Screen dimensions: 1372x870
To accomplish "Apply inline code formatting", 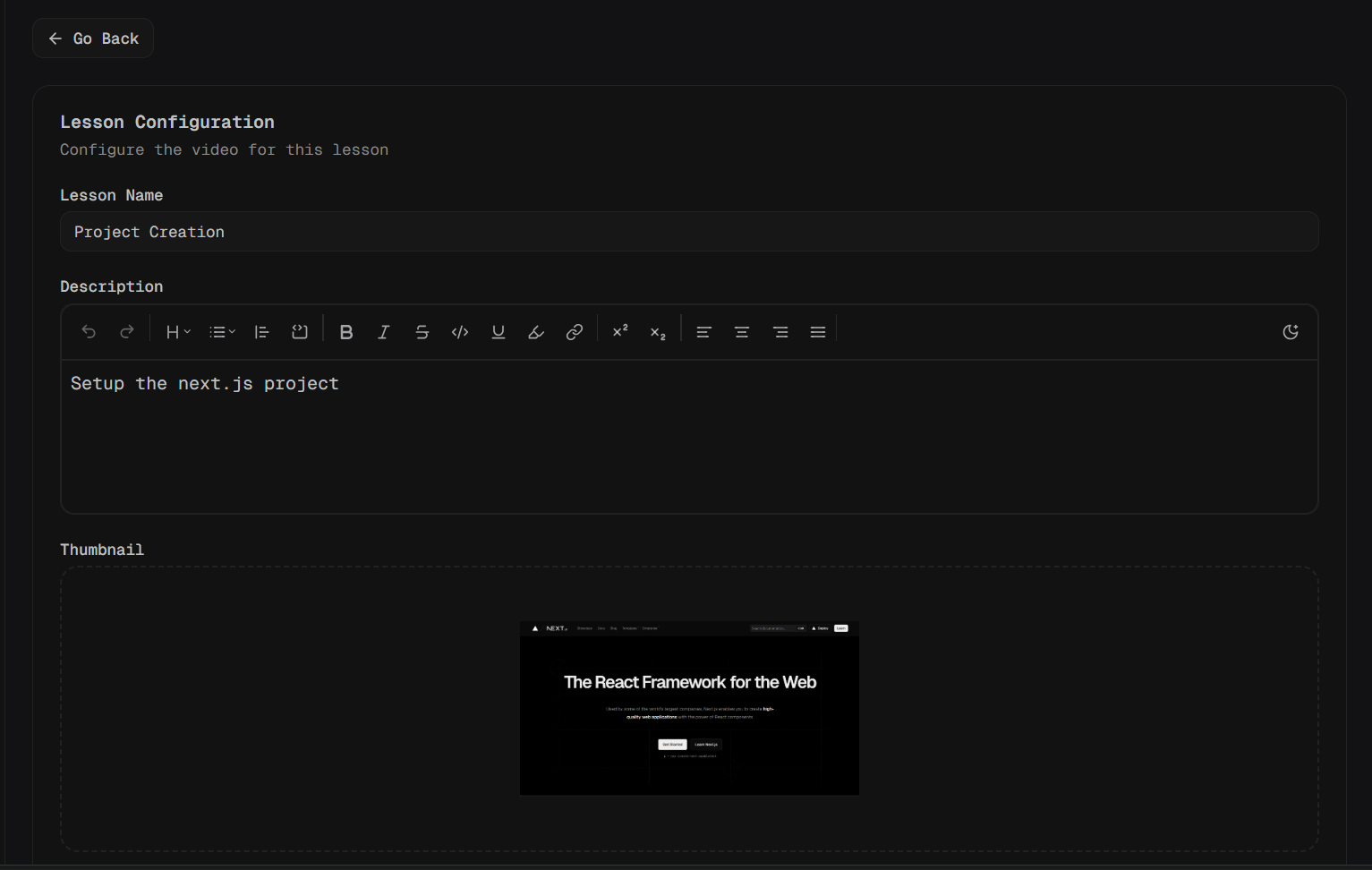I will pyautogui.click(x=460, y=332).
